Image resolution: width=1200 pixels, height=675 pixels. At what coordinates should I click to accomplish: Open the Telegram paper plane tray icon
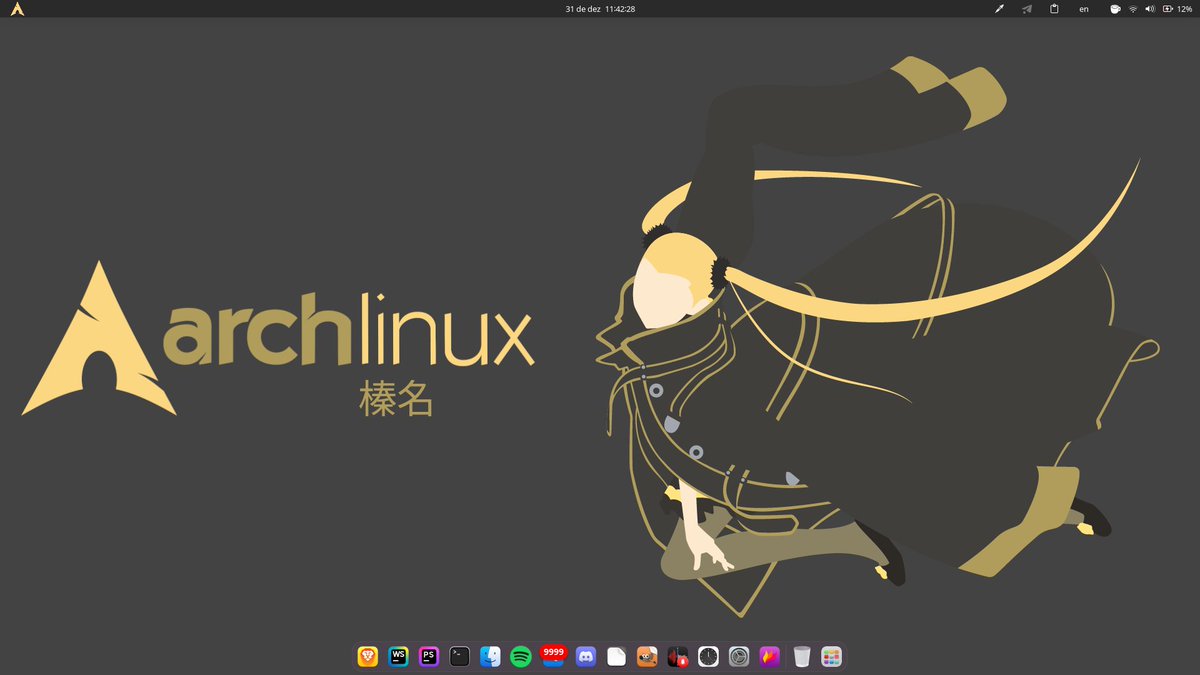[x=1026, y=9]
